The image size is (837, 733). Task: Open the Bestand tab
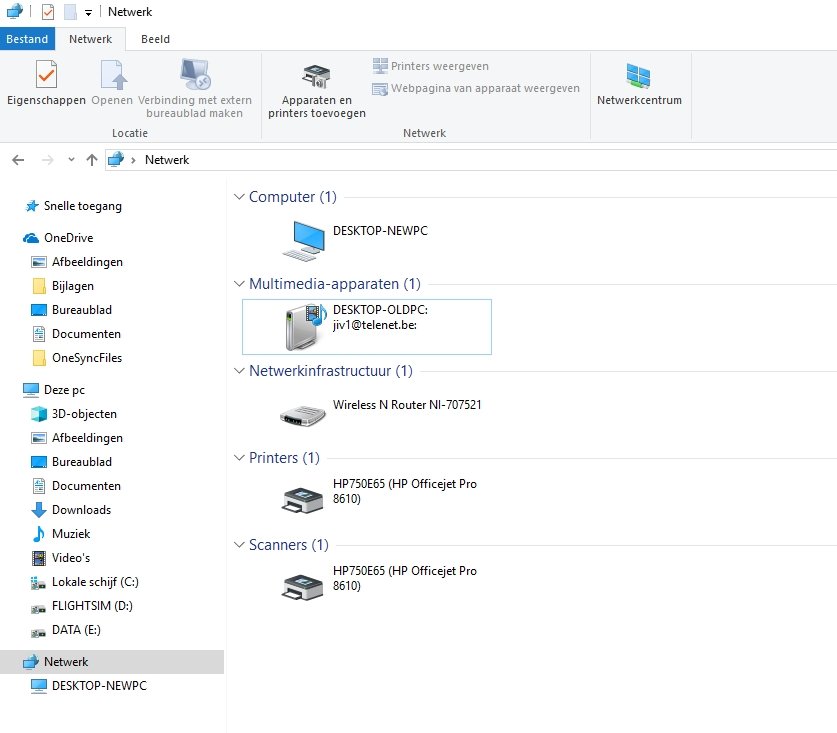(27, 39)
